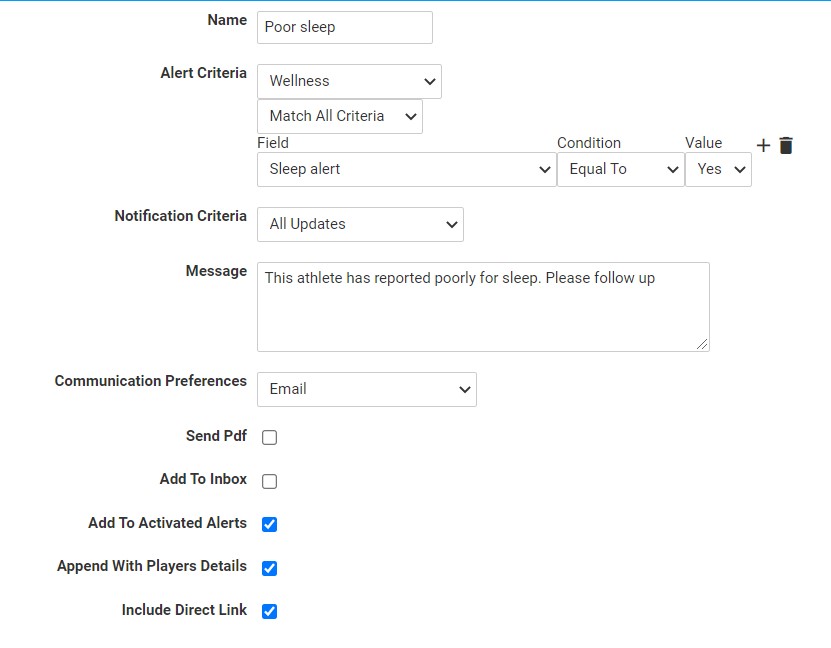Click the Name label
831x648 pixels.
coord(227,20)
